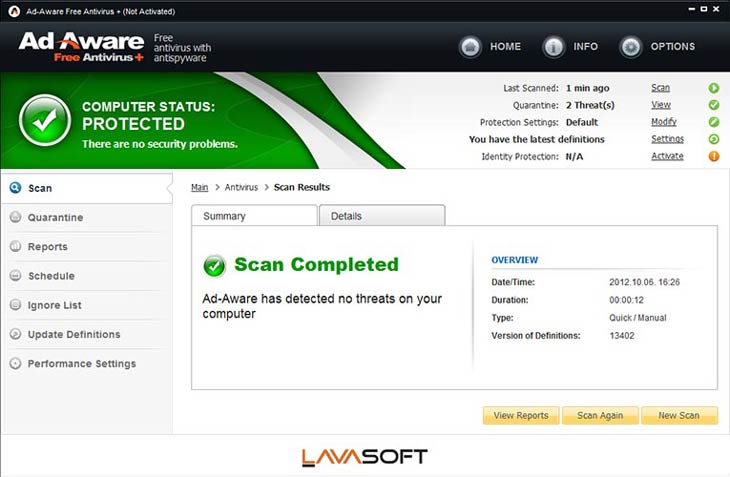Click the Update Definitions sidebar icon
The height and width of the screenshot is (477, 730).
pos(15,334)
